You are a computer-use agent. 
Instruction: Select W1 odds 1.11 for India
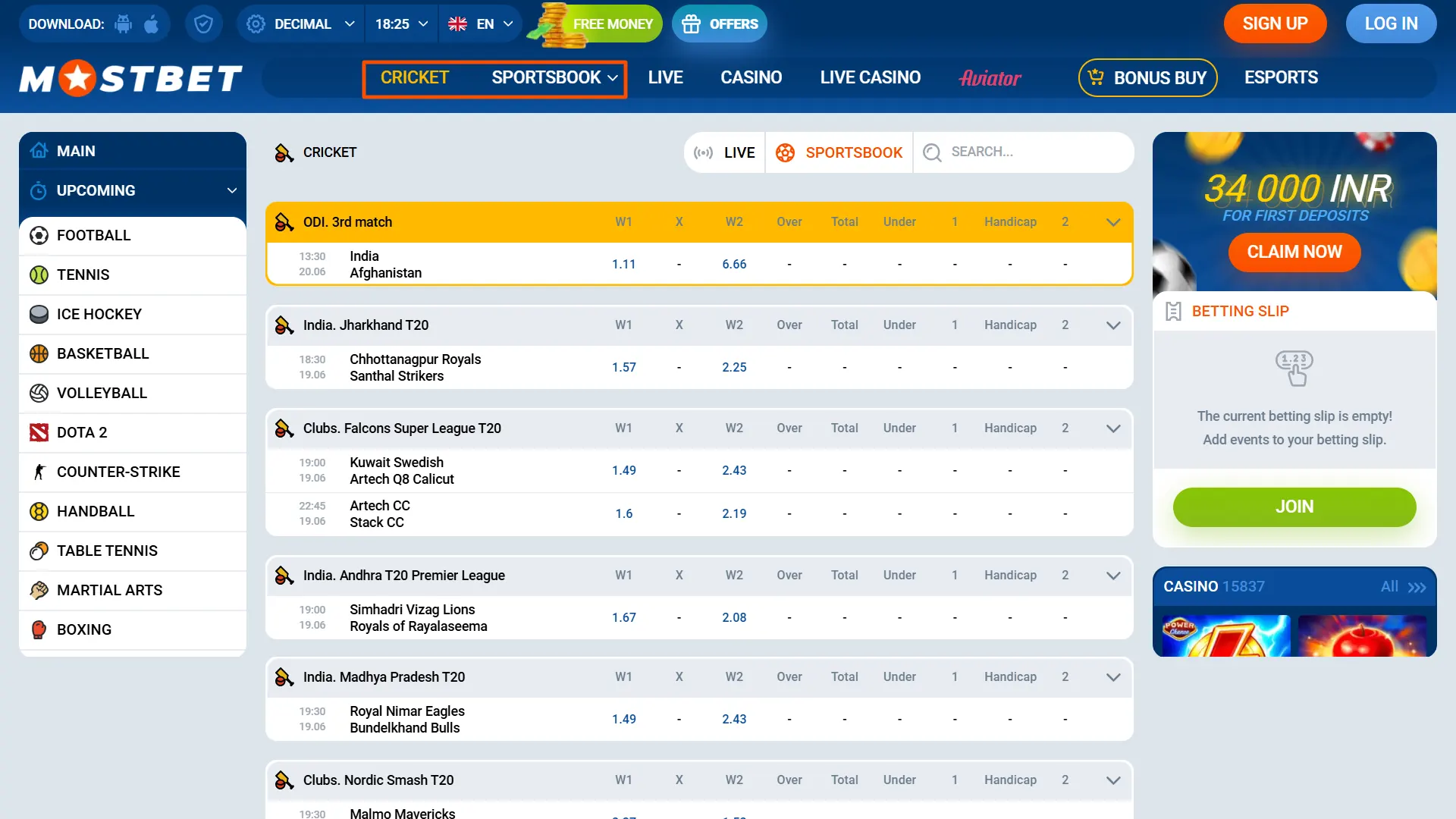[x=623, y=265]
